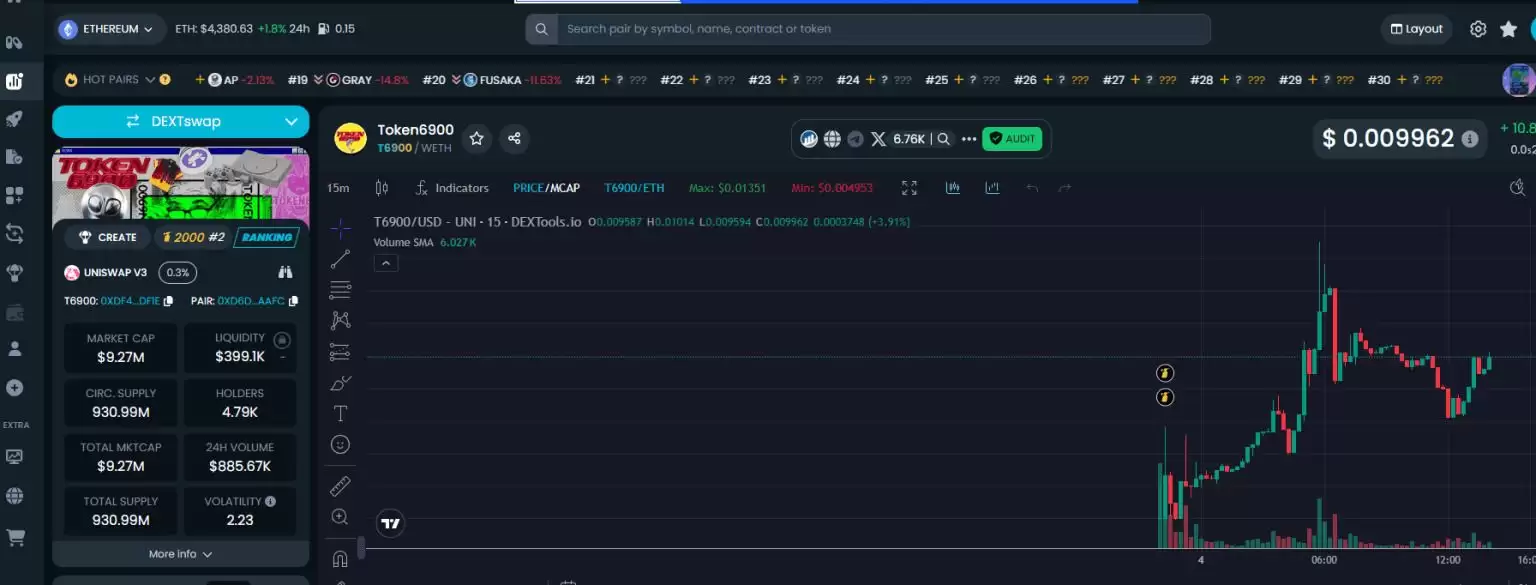Change the 15m timeframe interval
This screenshot has height=585, width=1536.
pos(338,188)
